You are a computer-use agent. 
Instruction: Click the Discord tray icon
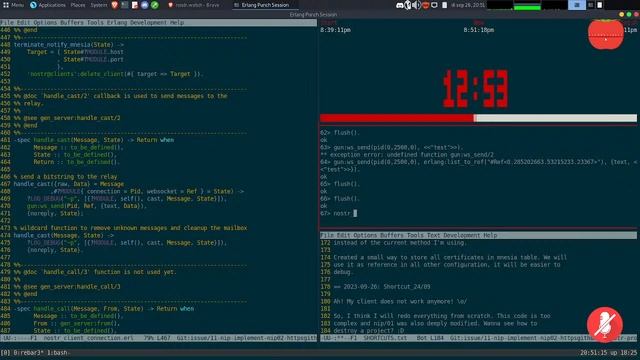(x=400, y=5)
